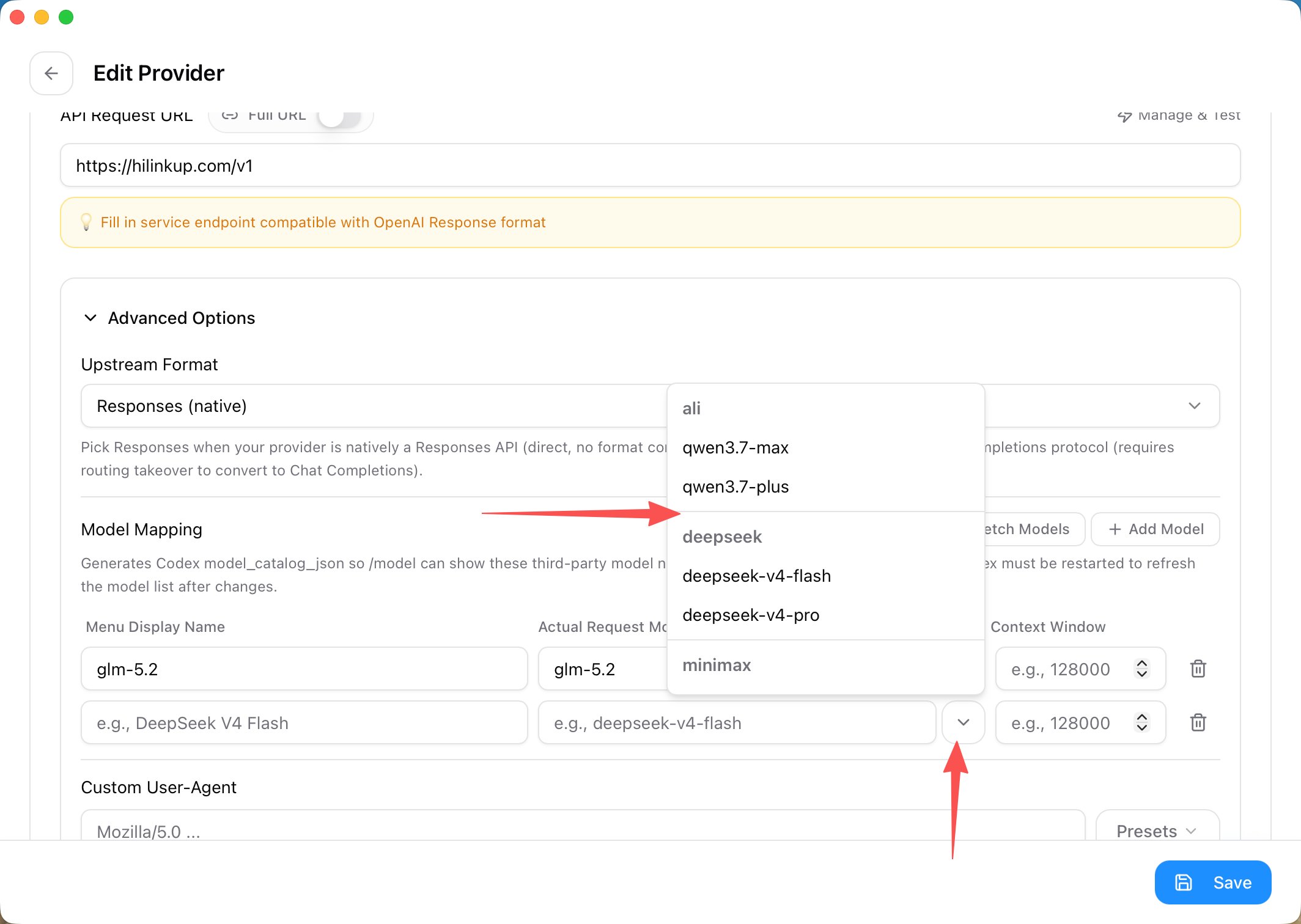This screenshot has height=924, width=1301.
Task: Click the Context Window column header
Action: pos(1048,627)
